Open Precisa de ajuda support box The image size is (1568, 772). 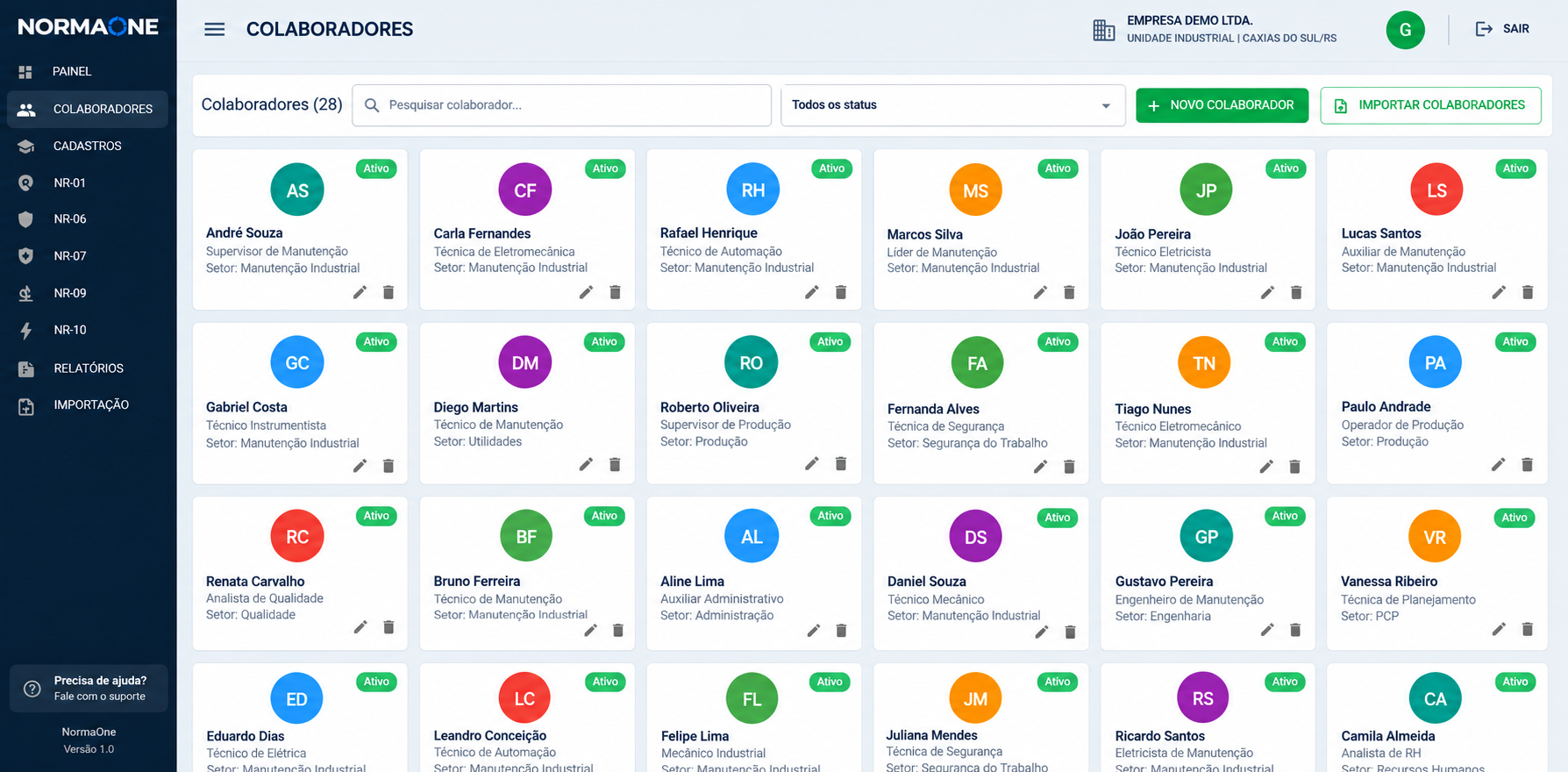[x=88, y=689]
